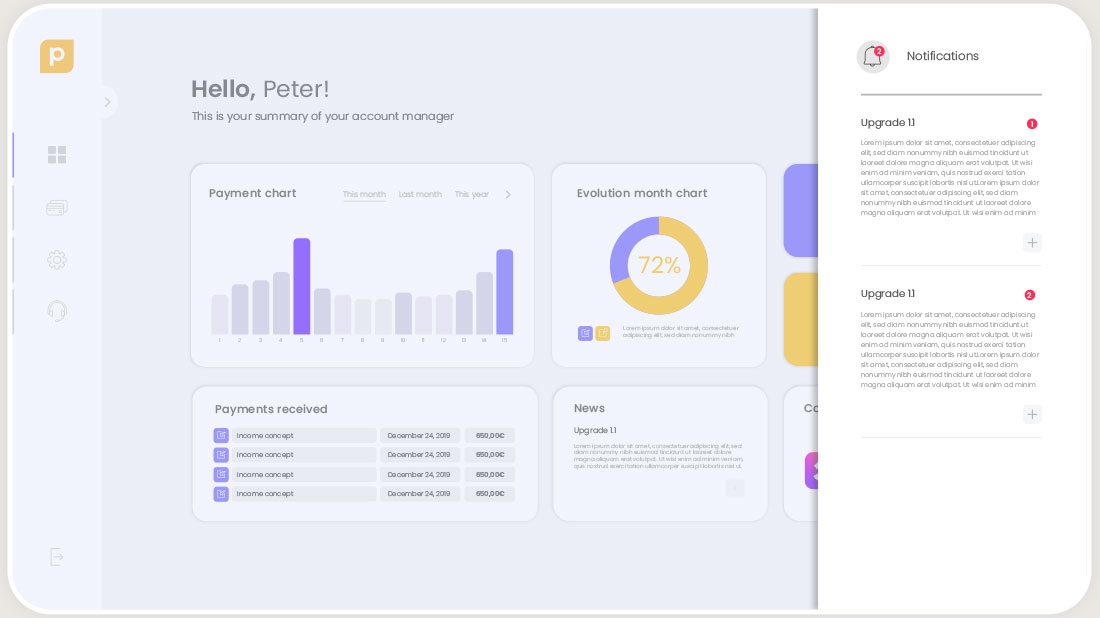
Task: Expand first Upgrade 1.1 notification with plus
Action: tap(1032, 242)
